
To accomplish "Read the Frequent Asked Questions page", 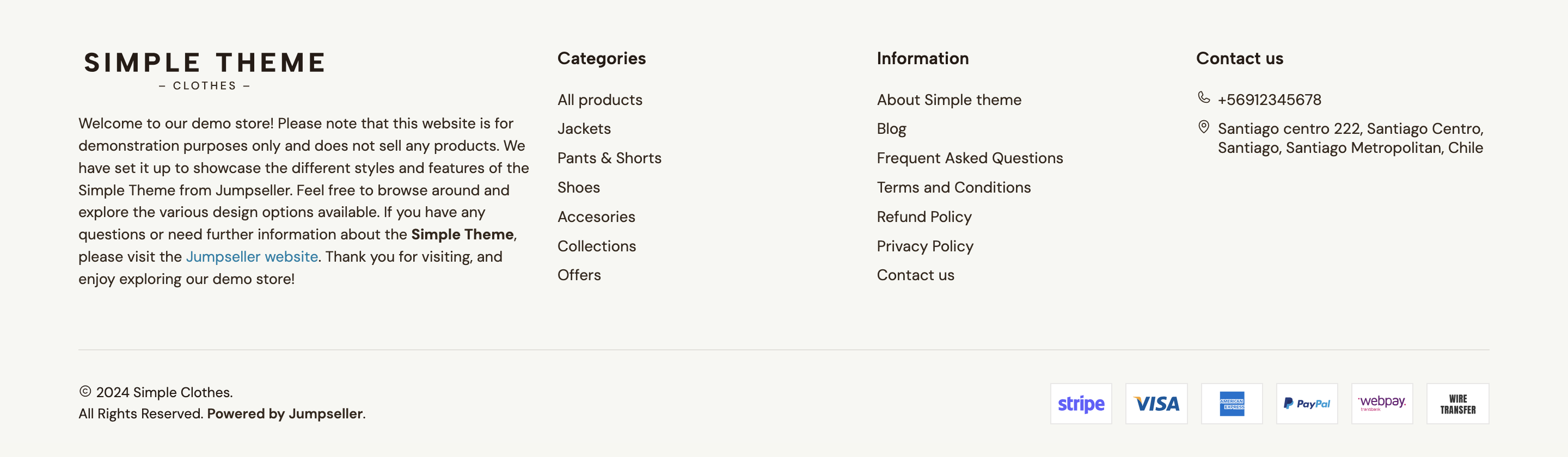I will 970,158.
